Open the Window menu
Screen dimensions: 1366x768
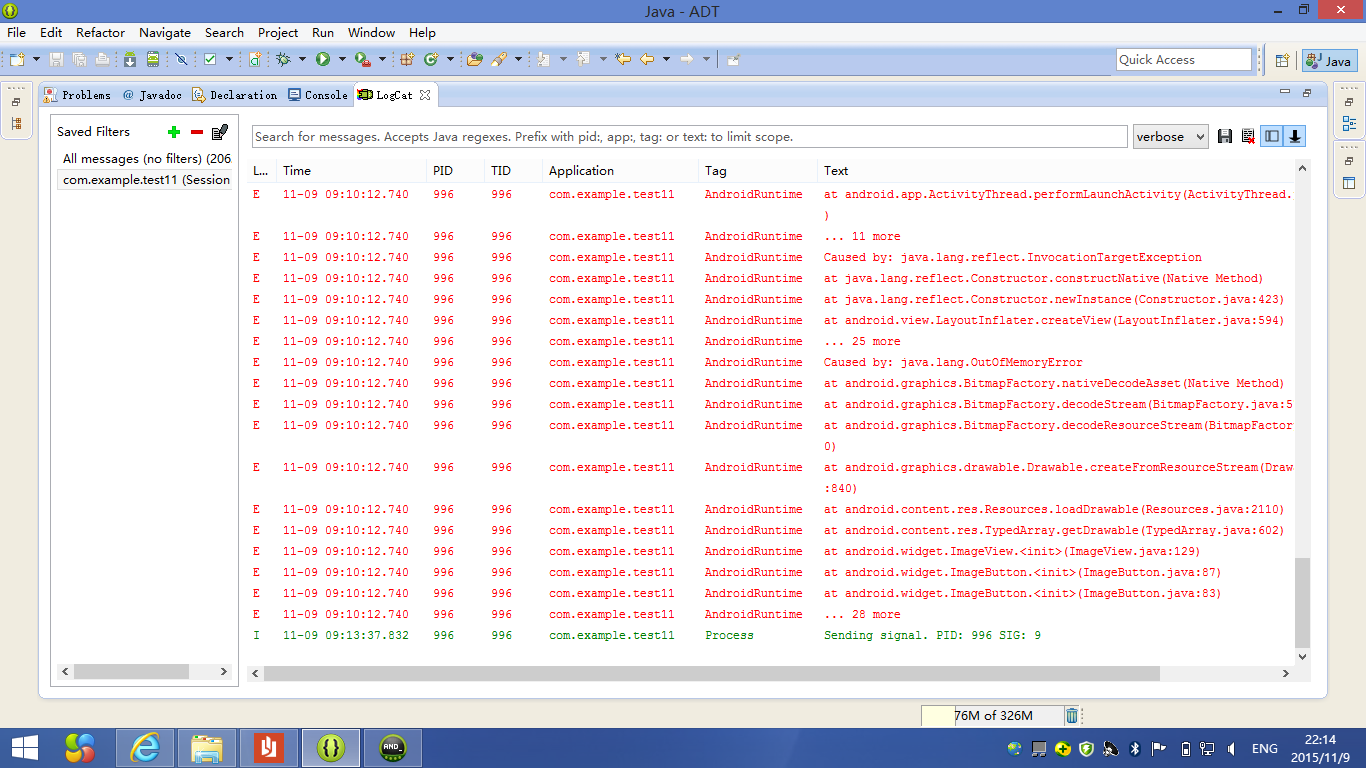click(x=372, y=32)
